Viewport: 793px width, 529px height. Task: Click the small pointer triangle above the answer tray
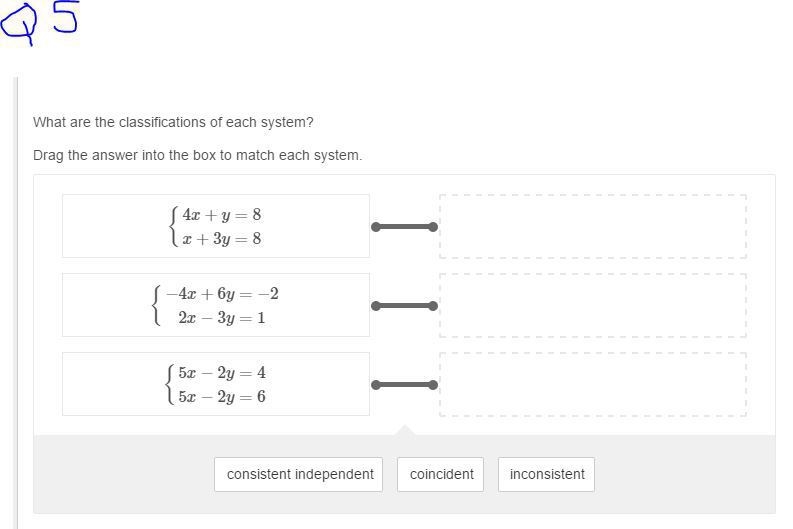[x=405, y=430]
